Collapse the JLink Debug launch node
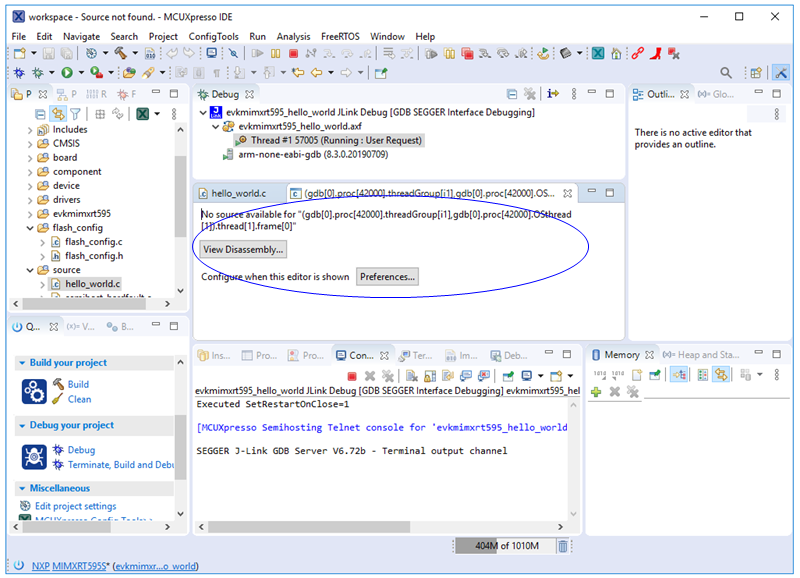 [x=204, y=112]
